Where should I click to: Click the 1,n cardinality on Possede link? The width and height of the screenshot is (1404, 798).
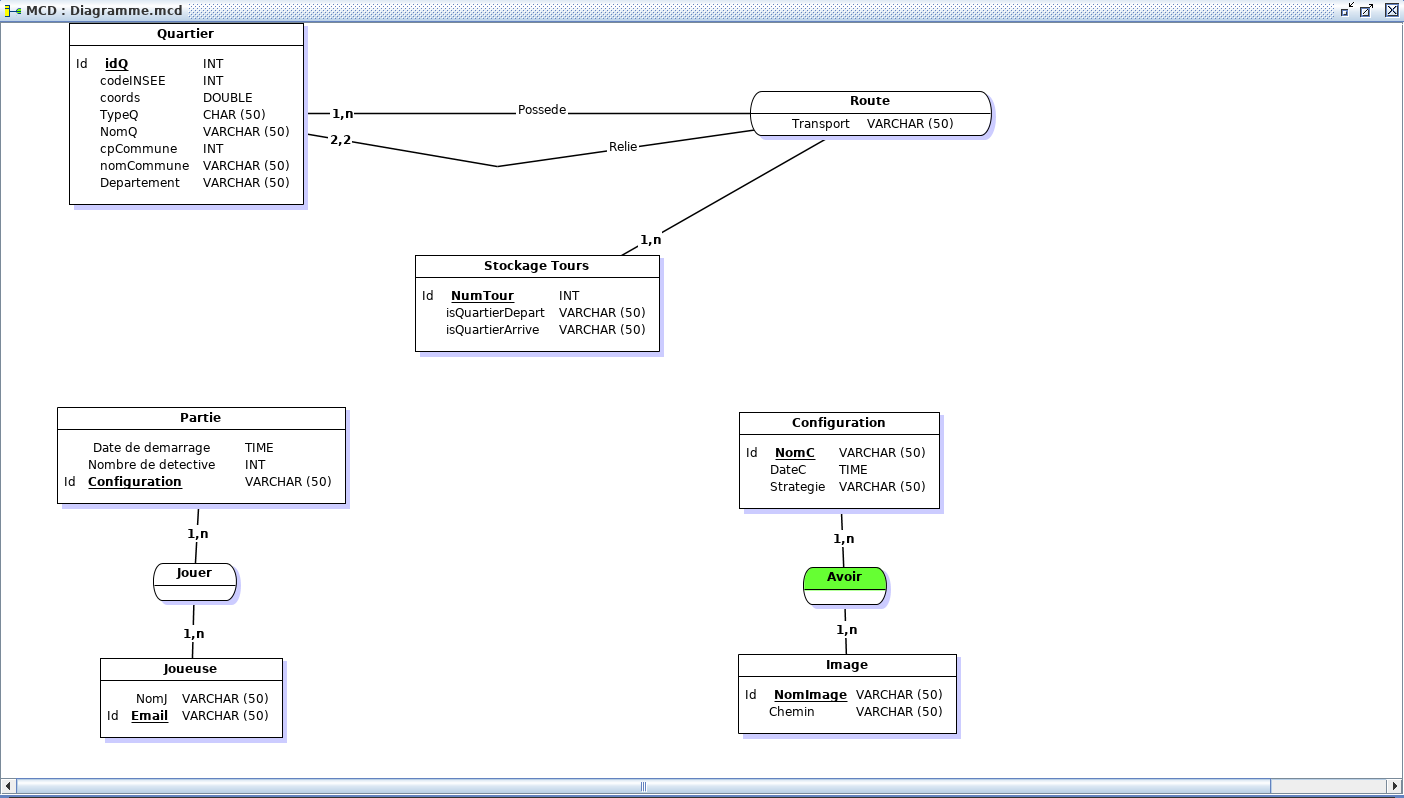point(342,114)
